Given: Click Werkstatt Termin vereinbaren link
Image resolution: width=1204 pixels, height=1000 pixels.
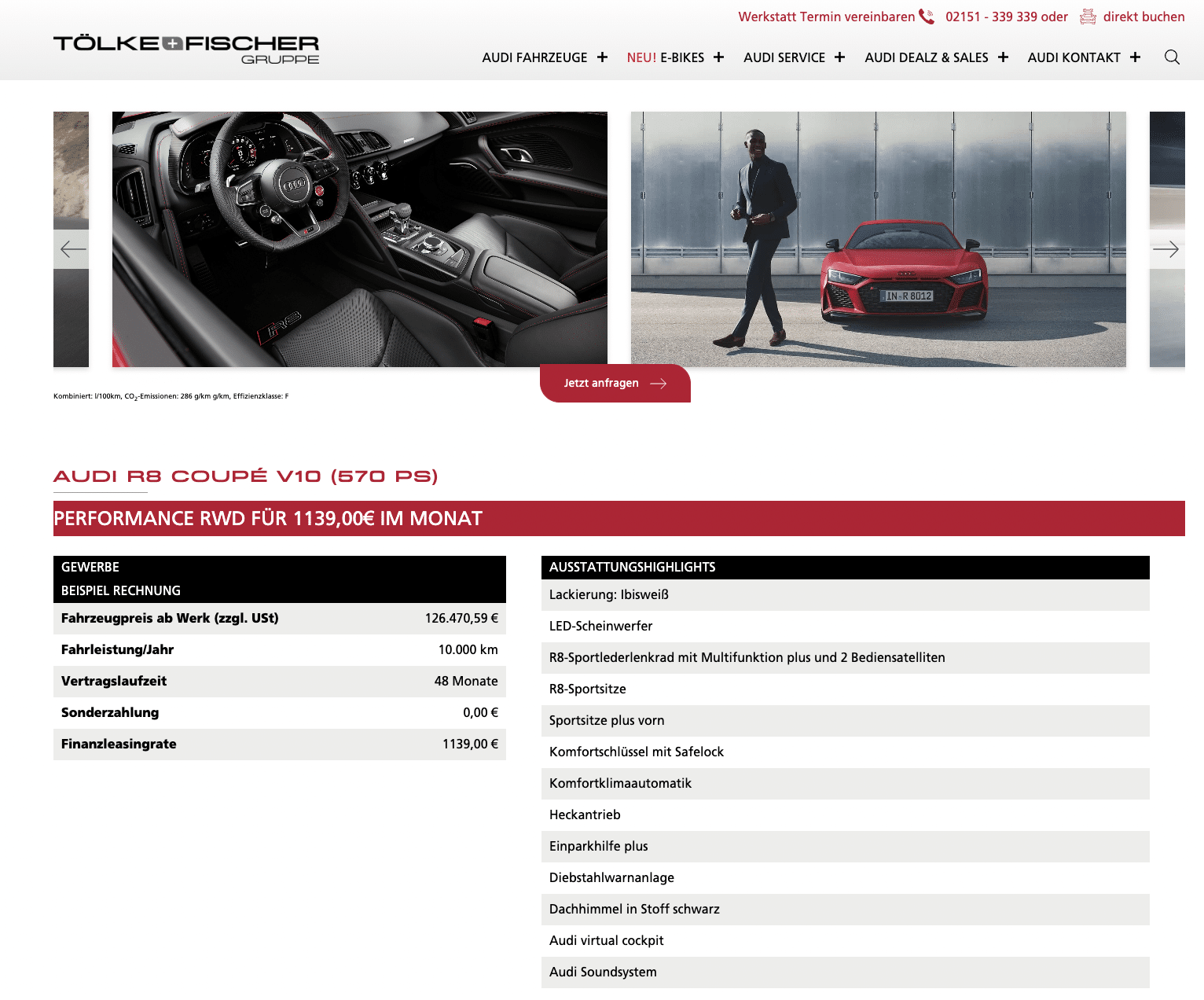Looking at the screenshot, I should (x=826, y=17).
